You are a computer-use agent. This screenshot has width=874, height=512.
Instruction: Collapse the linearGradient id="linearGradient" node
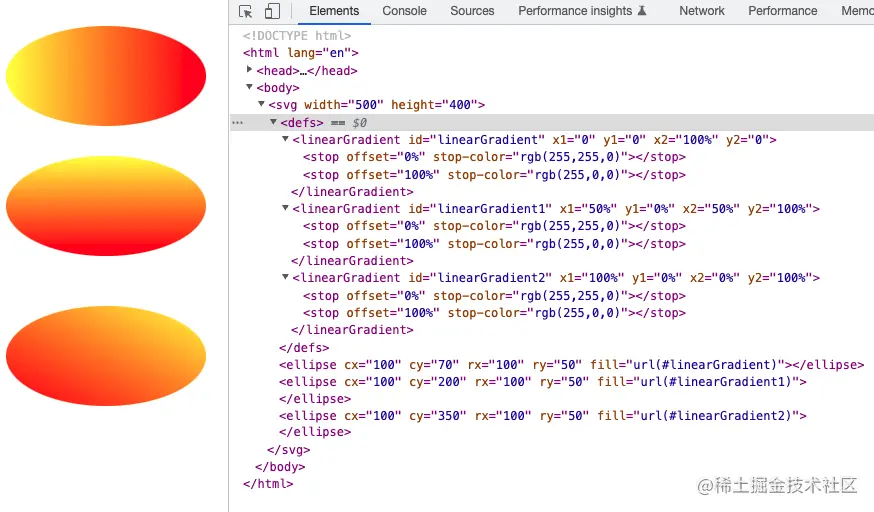pos(285,139)
